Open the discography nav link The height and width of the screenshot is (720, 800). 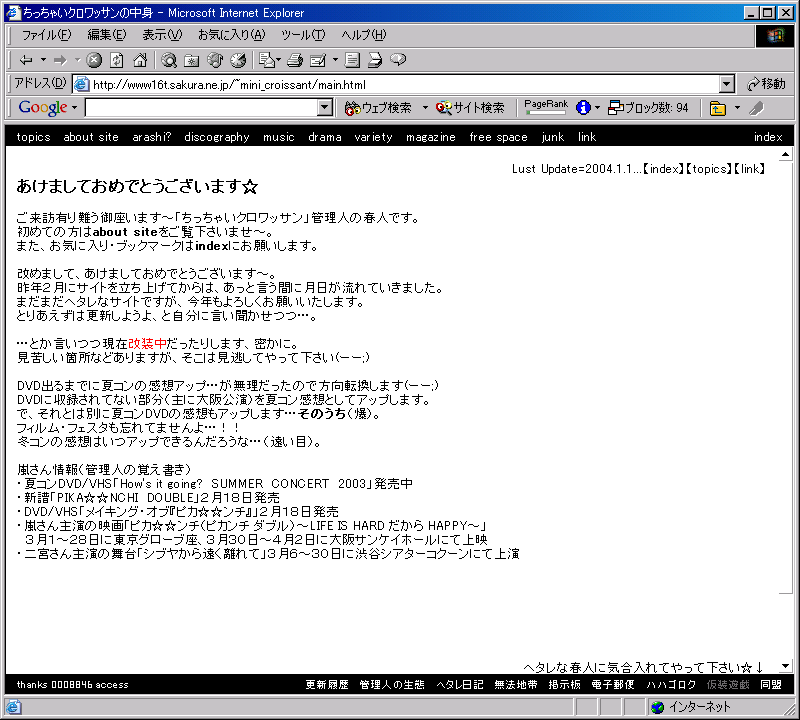tap(217, 137)
